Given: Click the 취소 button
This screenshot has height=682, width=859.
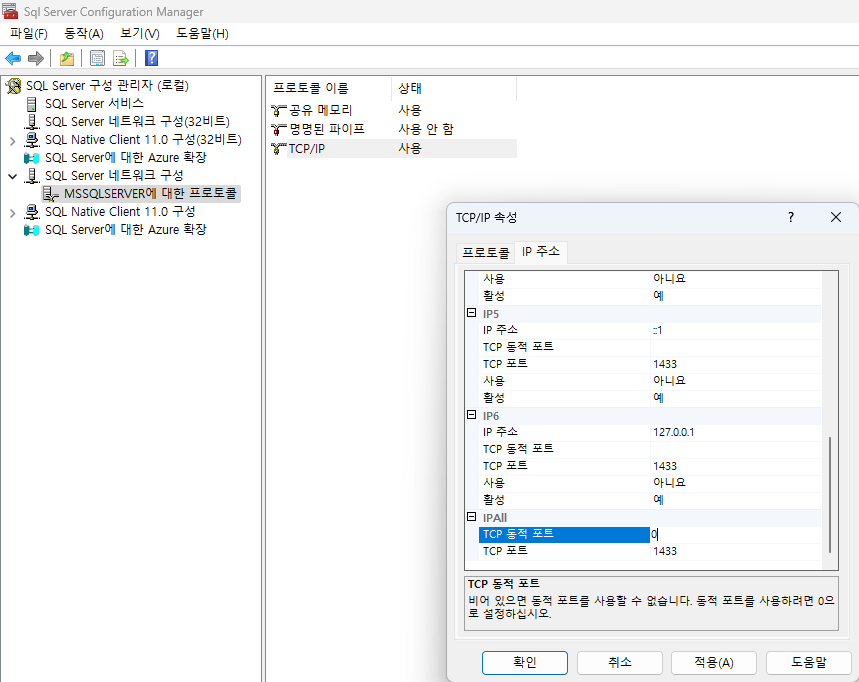Looking at the screenshot, I should [x=620, y=663].
